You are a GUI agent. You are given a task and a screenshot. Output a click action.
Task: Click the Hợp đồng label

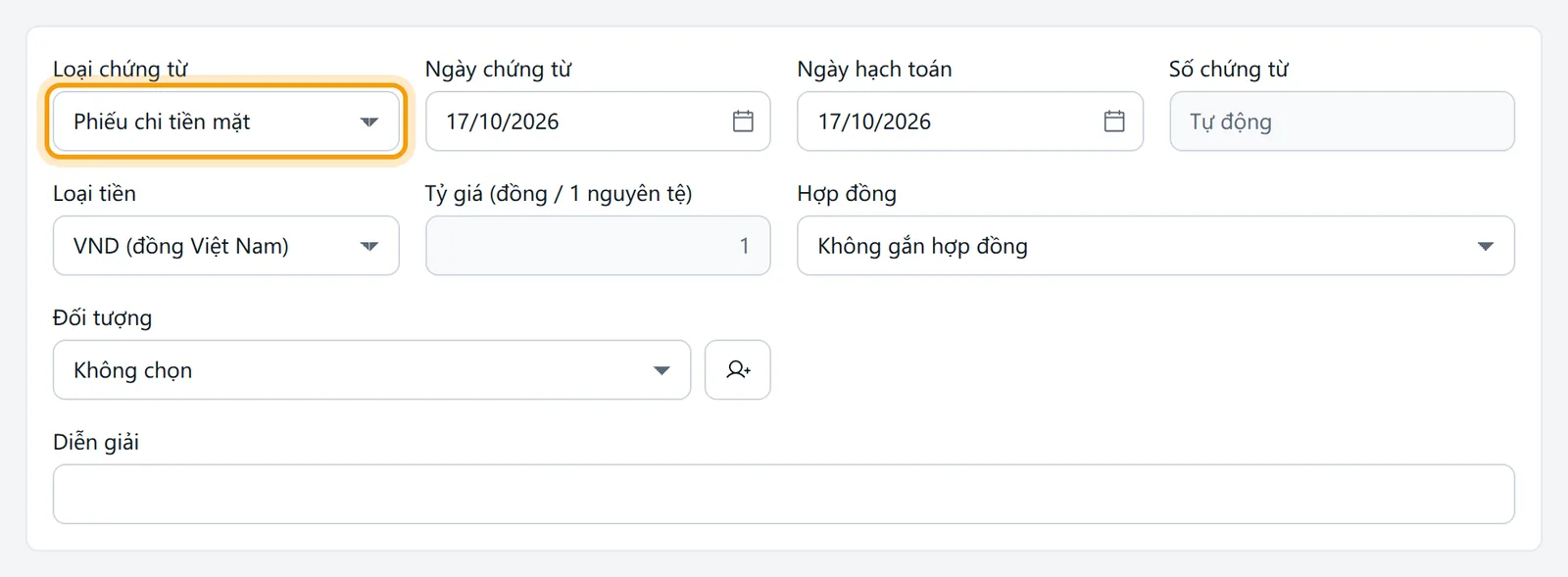[847, 194]
